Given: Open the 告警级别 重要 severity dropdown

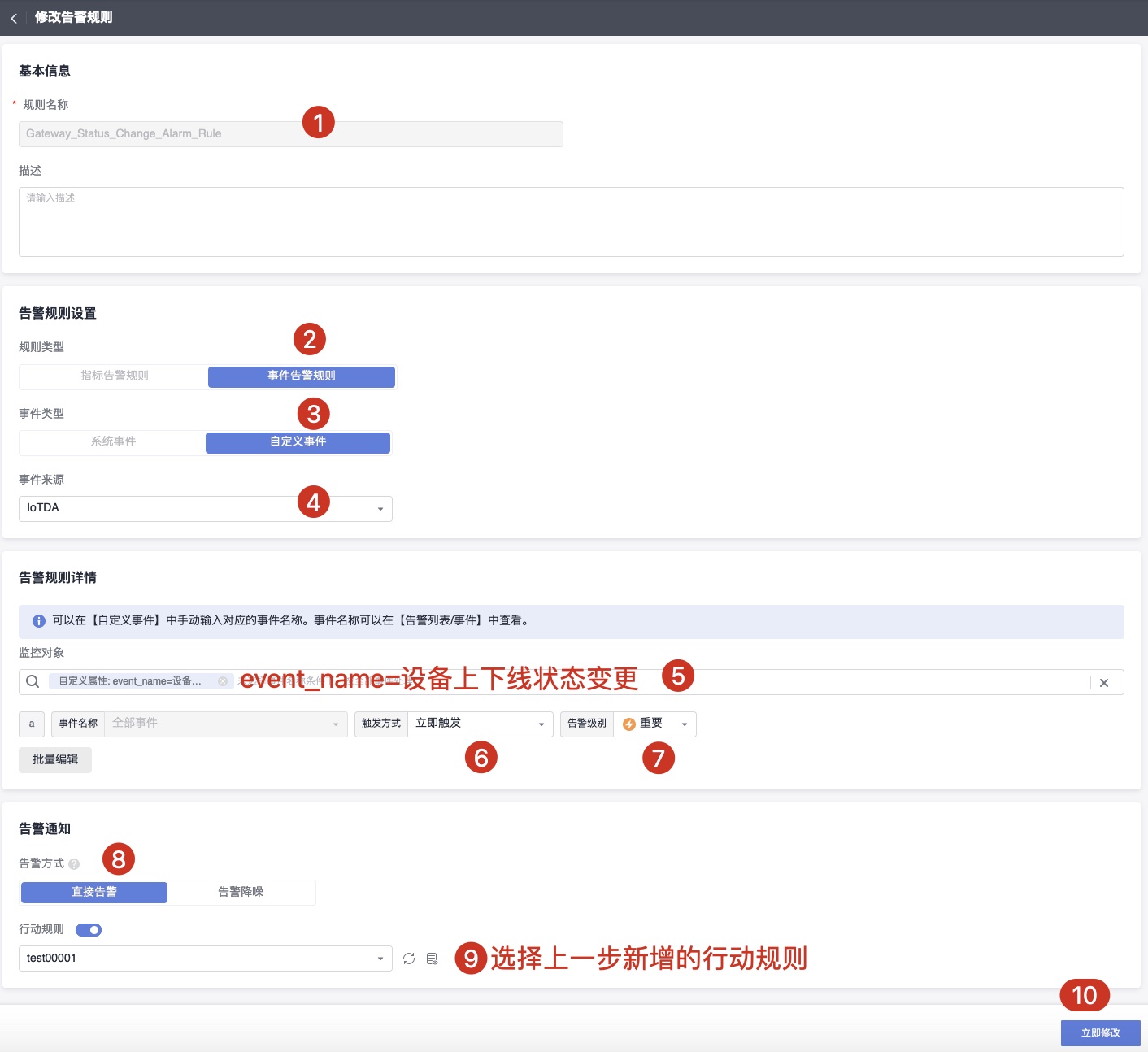Looking at the screenshot, I should click(x=685, y=724).
